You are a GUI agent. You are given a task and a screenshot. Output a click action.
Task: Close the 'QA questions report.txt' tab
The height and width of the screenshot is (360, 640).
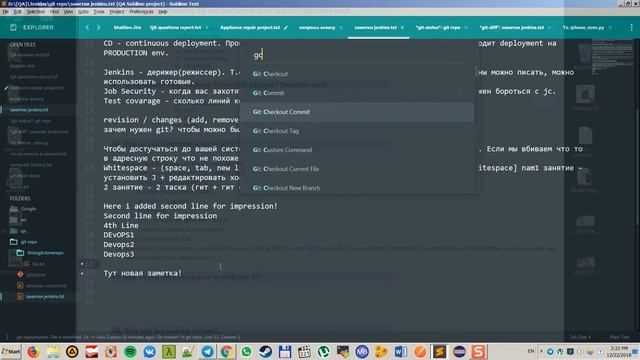207,27
